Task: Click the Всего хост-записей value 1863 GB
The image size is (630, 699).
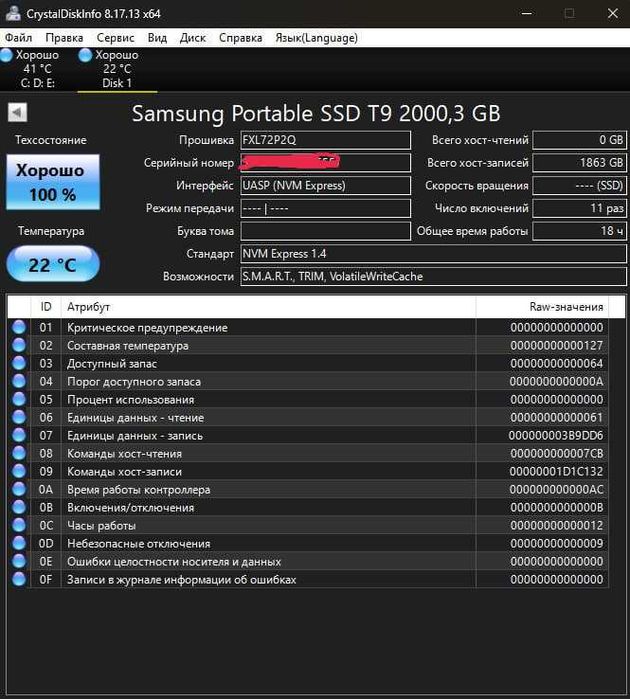Action: 579,163
